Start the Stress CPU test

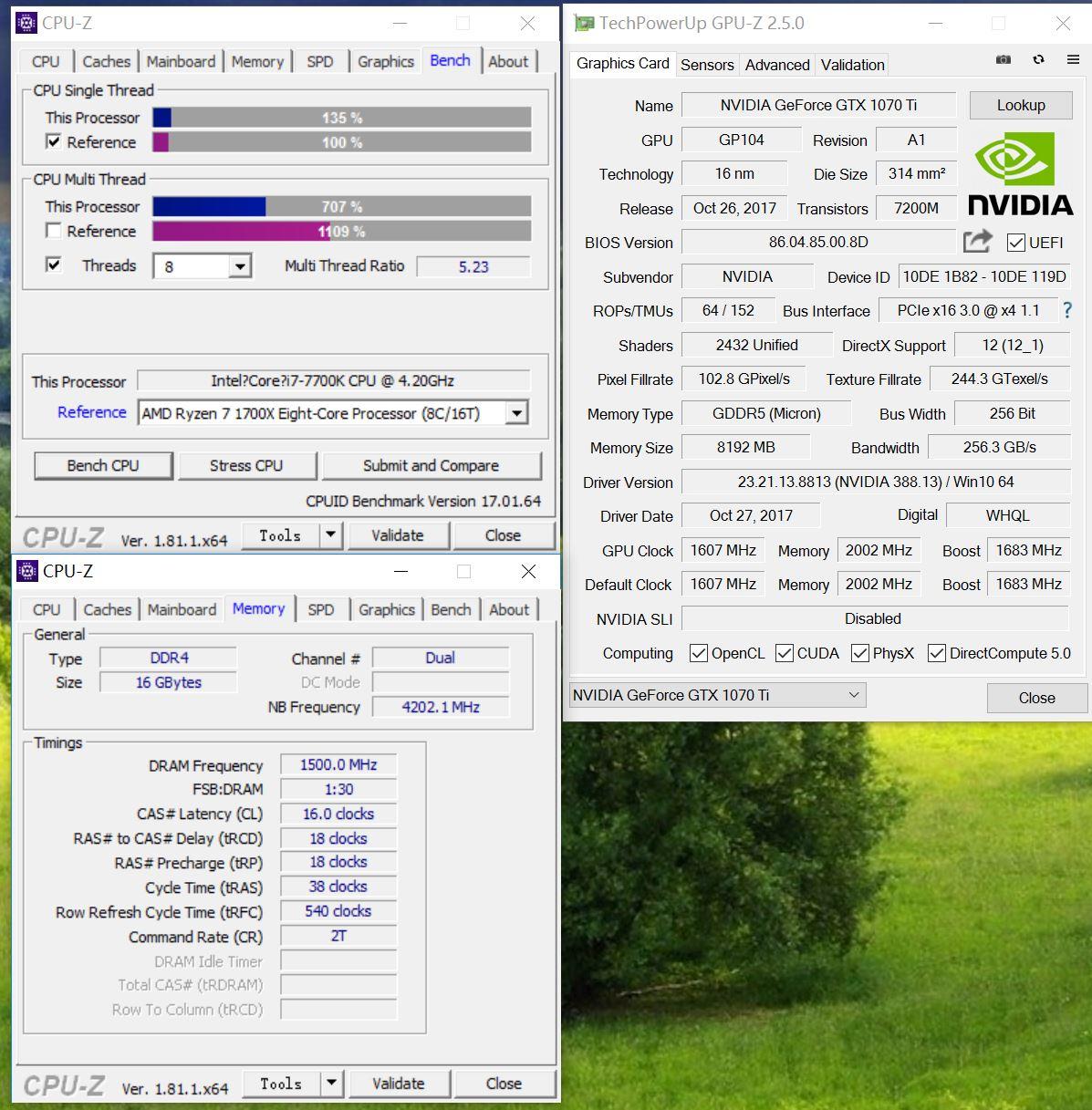(246, 465)
